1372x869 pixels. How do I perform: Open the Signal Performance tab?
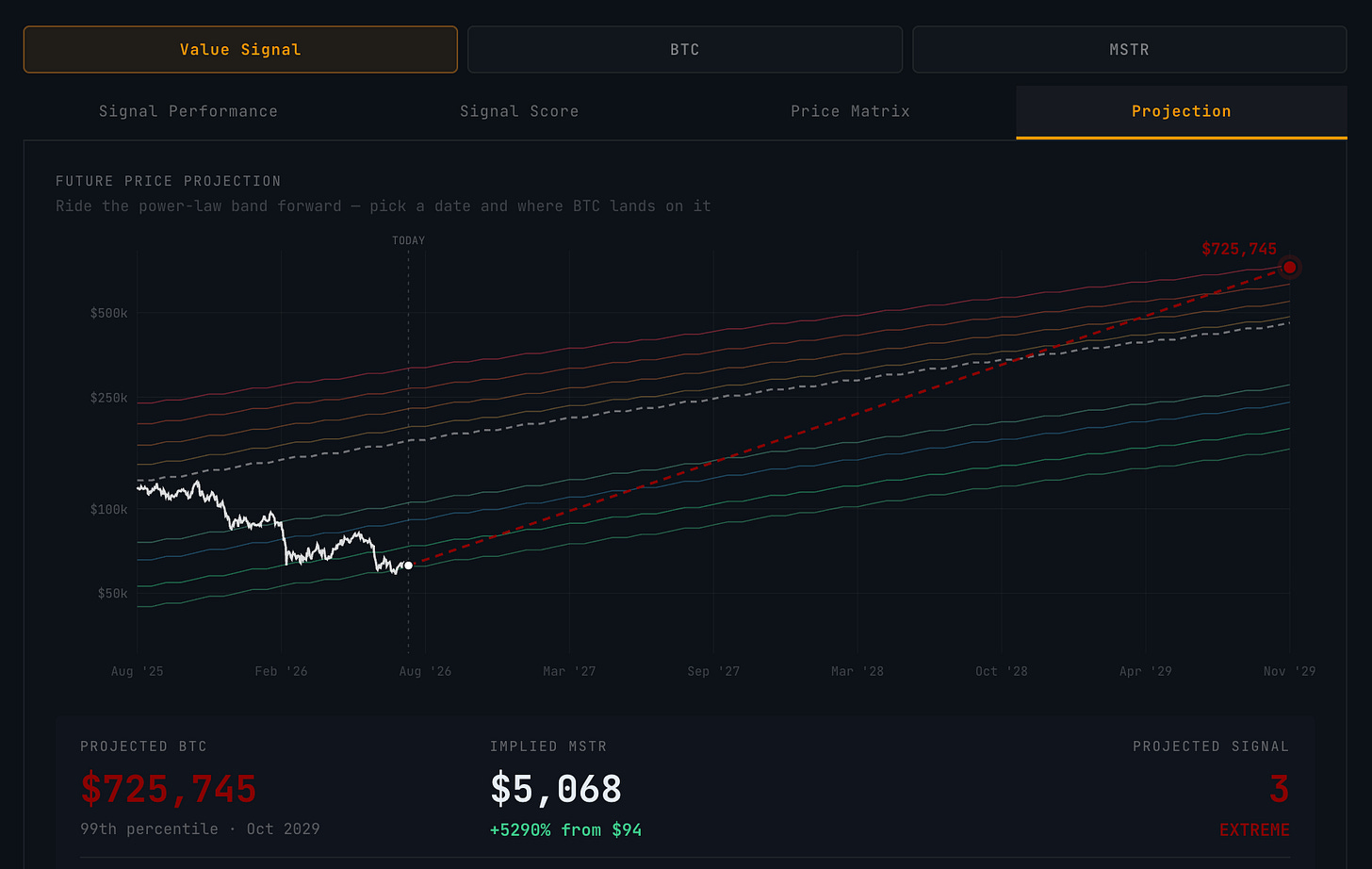pos(188,111)
